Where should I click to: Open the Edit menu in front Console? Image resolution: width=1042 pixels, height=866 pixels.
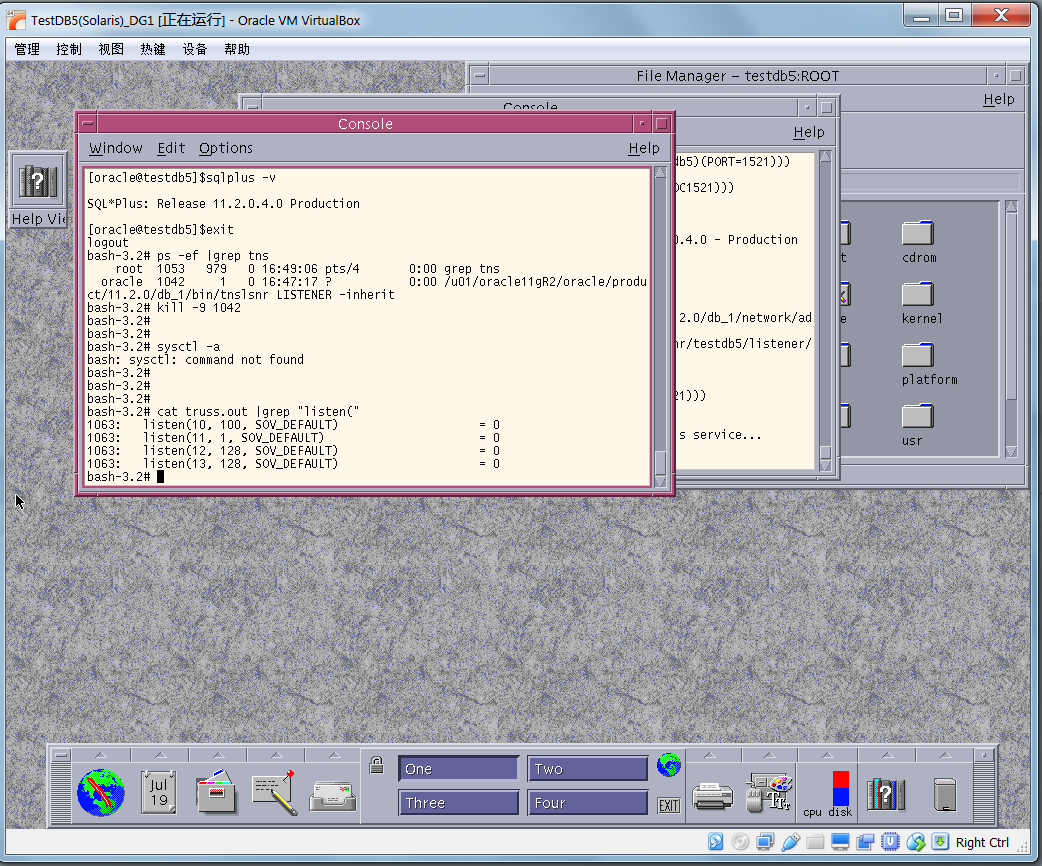171,148
